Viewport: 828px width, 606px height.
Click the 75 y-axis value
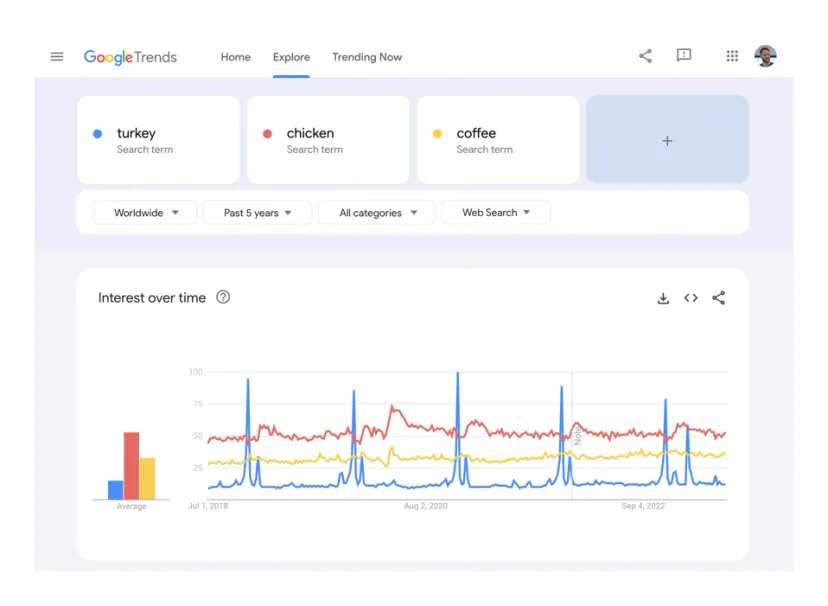[x=198, y=404]
